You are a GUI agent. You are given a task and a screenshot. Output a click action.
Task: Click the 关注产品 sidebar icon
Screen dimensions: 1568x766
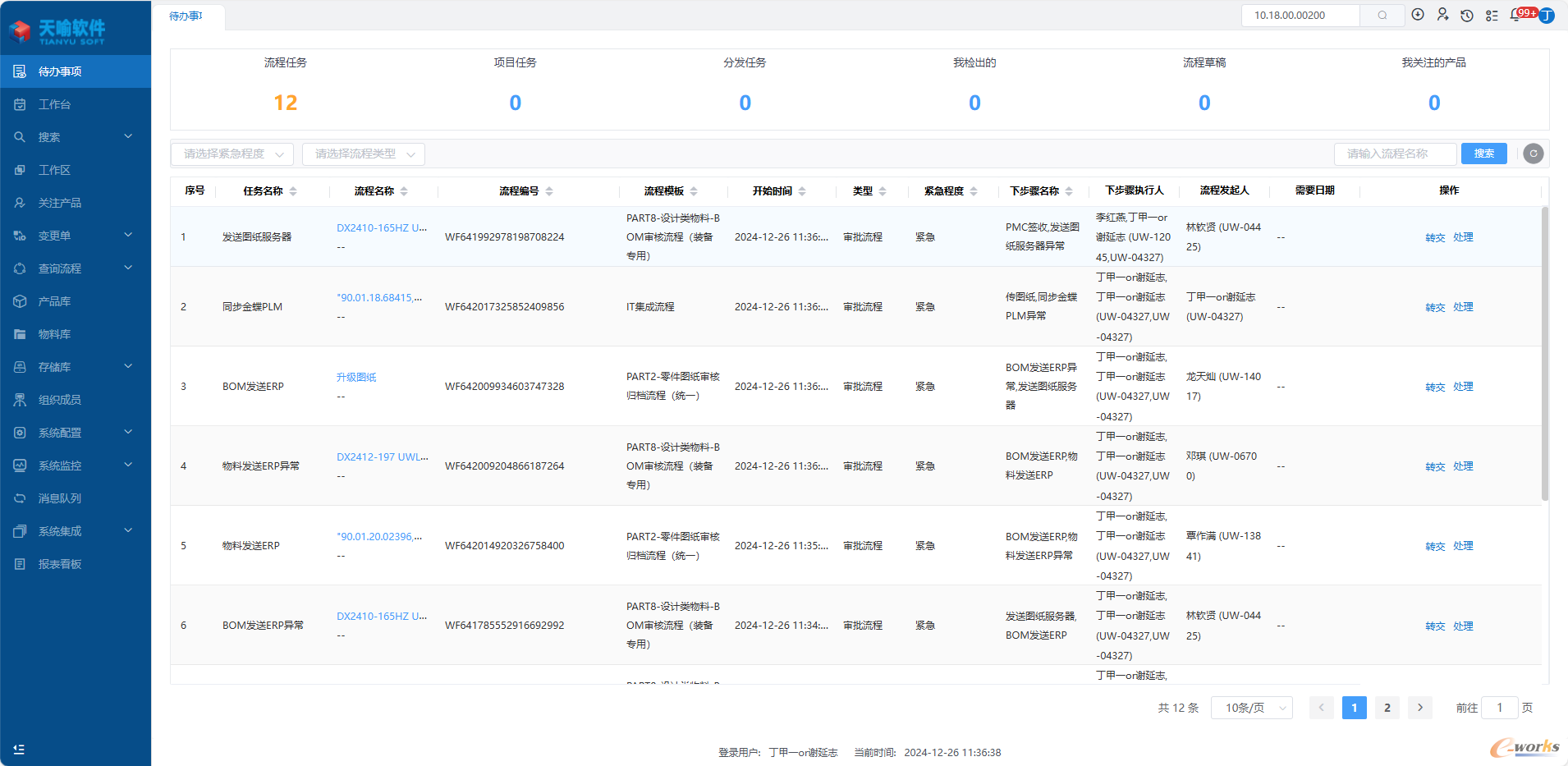pos(20,203)
